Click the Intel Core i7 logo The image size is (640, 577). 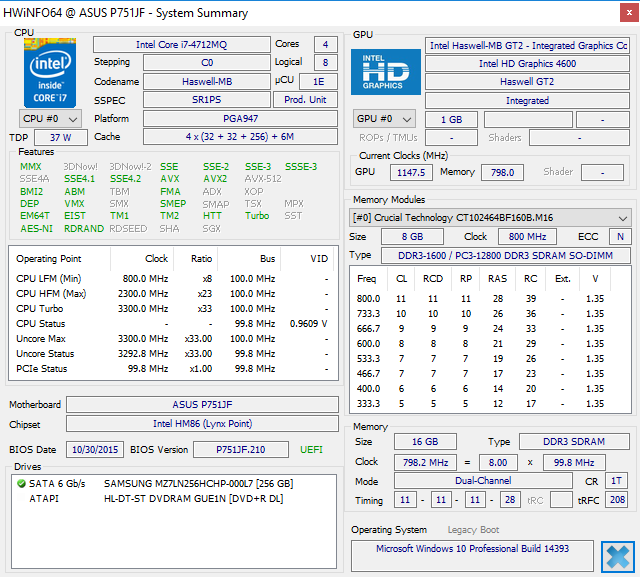[x=50, y=73]
